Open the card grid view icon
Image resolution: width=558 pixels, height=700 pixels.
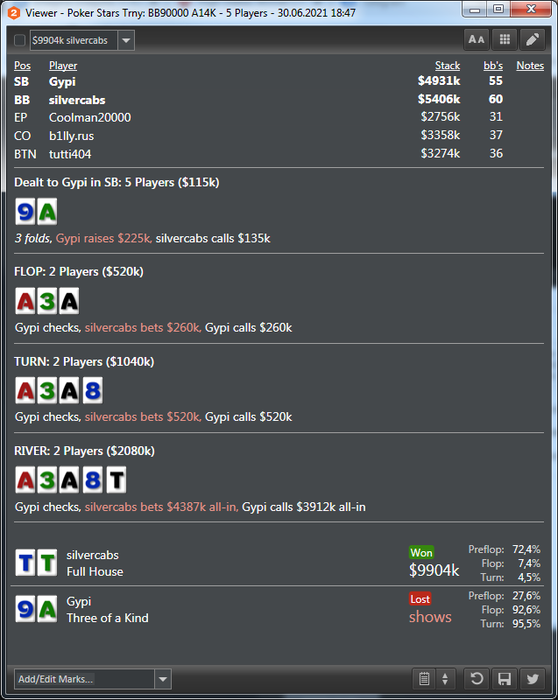[x=504, y=40]
